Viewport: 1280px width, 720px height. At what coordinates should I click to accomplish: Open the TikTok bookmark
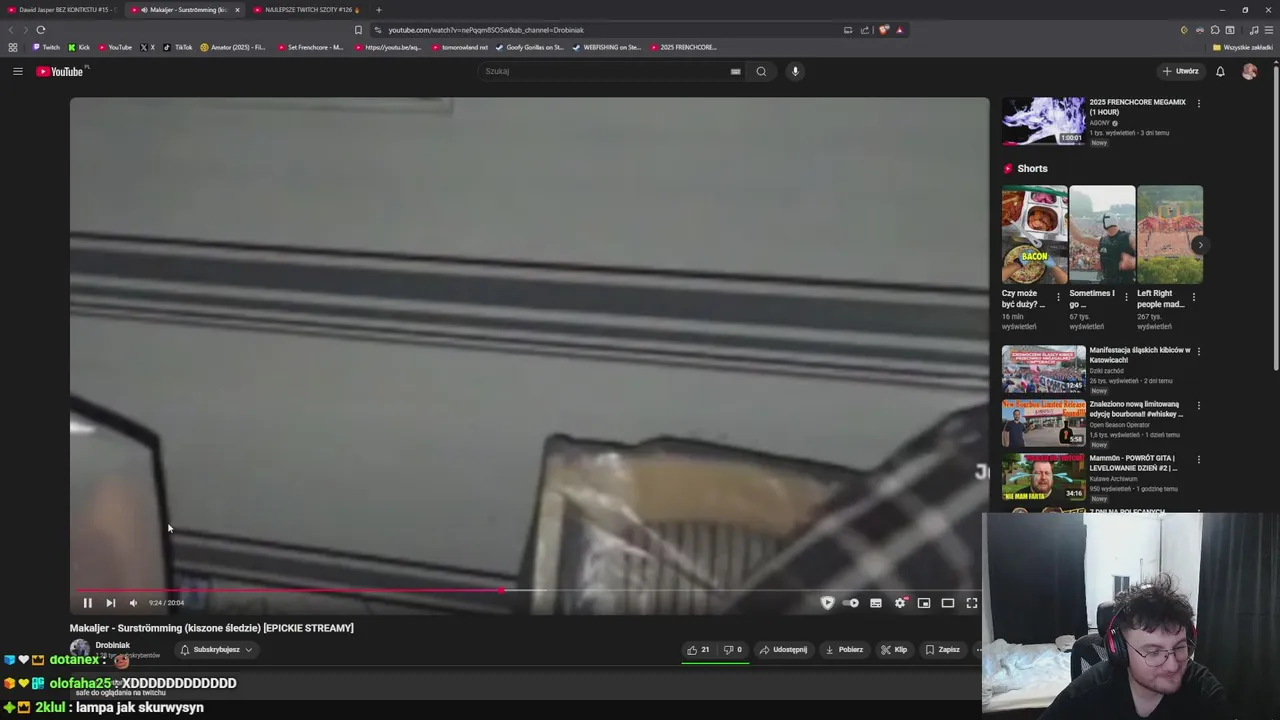pos(178,47)
